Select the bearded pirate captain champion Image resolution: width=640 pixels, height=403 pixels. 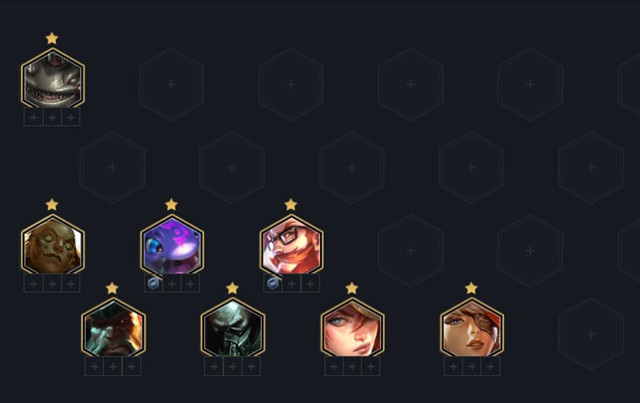click(113, 329)
